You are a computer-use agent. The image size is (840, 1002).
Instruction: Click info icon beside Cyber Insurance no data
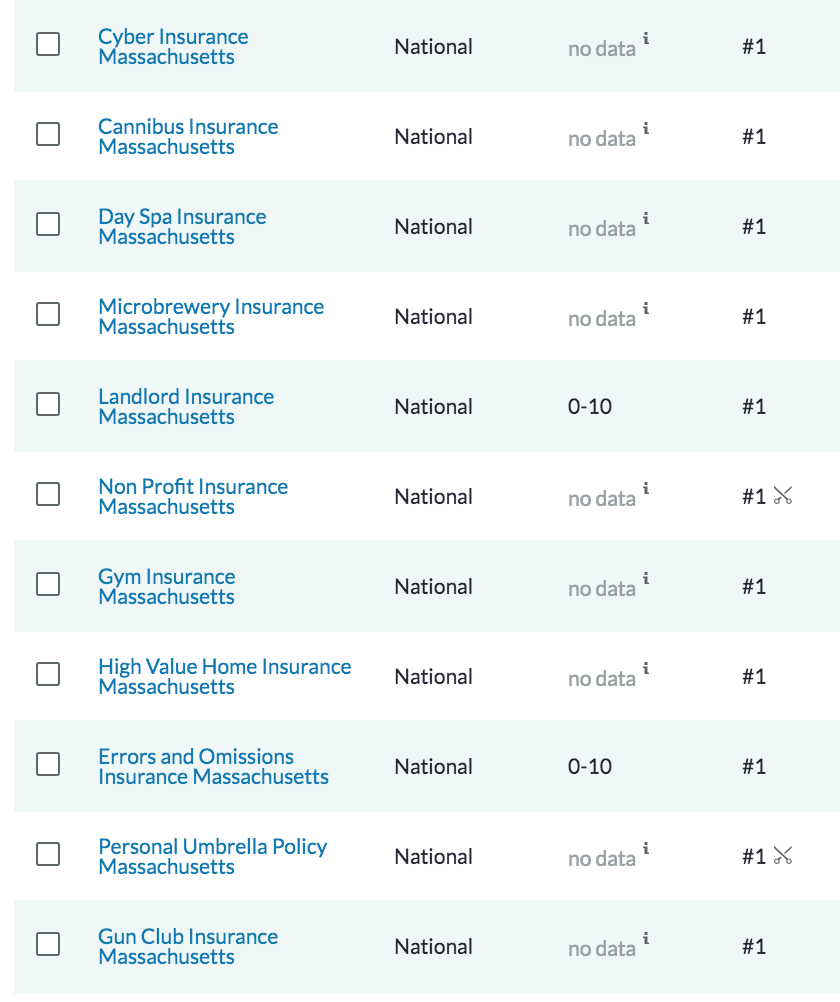click(x=646, y=38)
